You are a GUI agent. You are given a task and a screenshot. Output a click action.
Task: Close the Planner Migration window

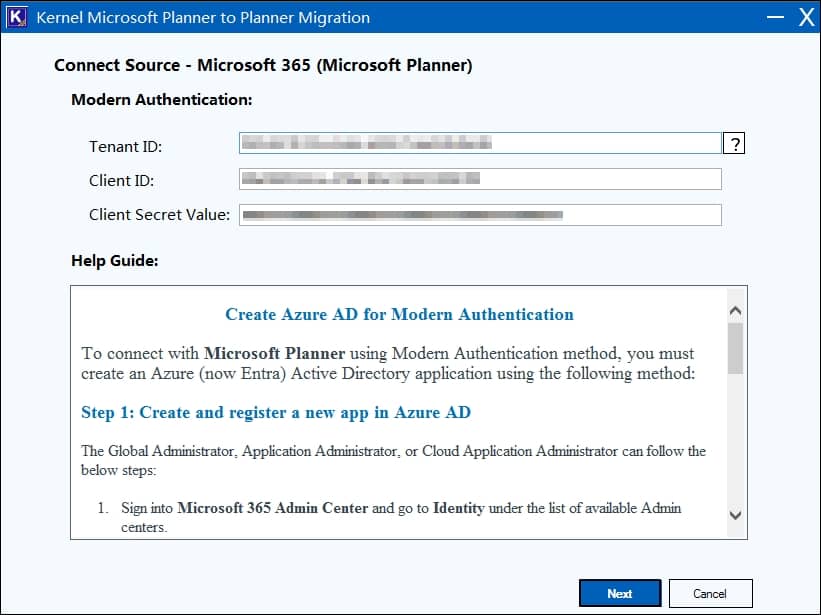[x=806, y=17]
